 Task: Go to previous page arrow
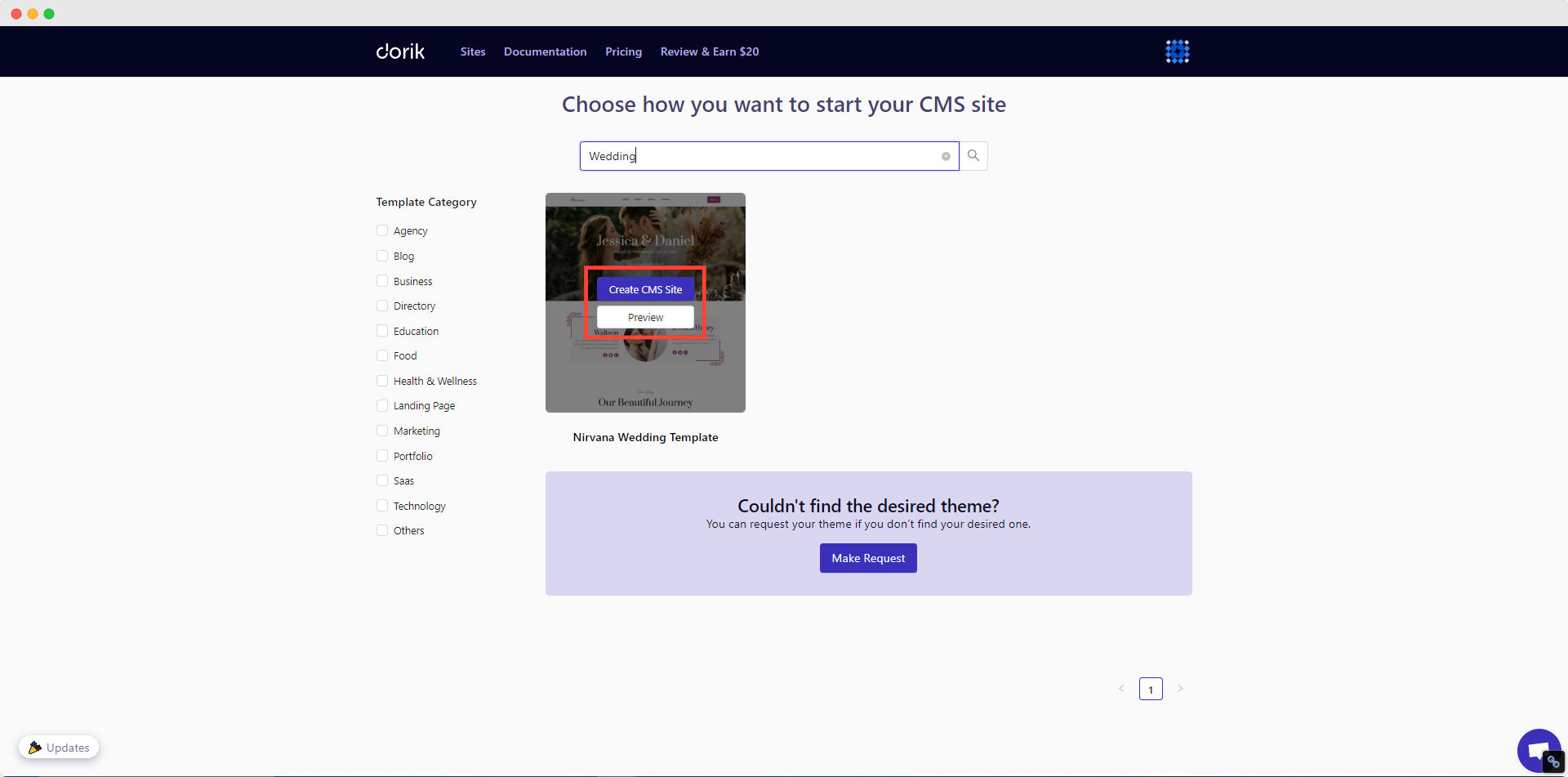(1121, 689)
